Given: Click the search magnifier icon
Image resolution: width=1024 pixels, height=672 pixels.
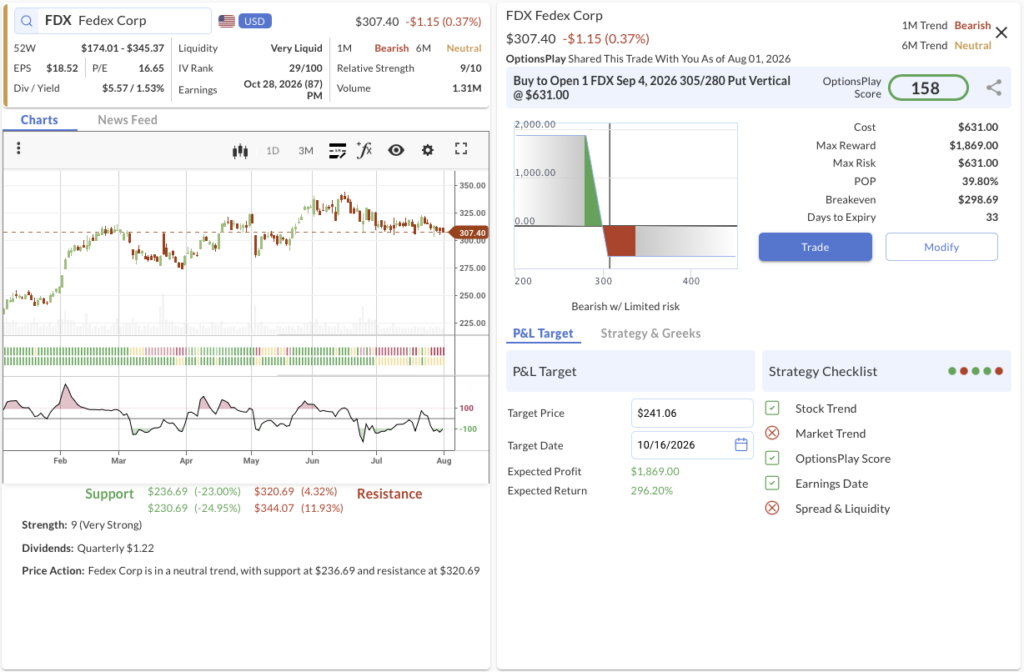Looking at the screenshot, I should (27, 21).
